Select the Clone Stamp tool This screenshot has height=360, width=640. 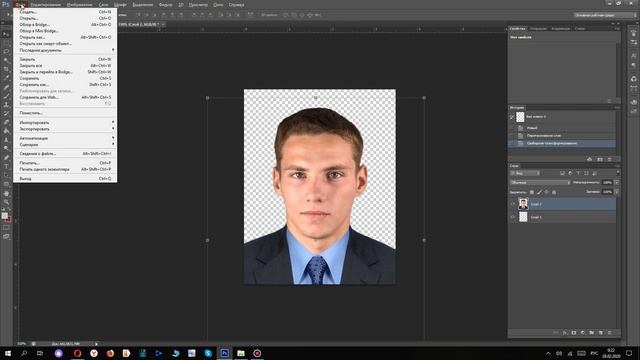pos(6,104)
